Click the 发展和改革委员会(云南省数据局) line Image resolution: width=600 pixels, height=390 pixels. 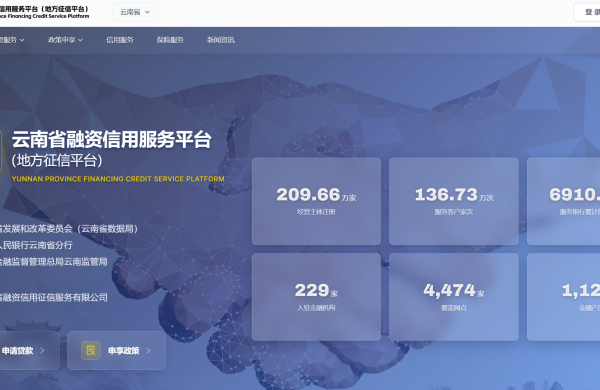(x=69, y=229)
